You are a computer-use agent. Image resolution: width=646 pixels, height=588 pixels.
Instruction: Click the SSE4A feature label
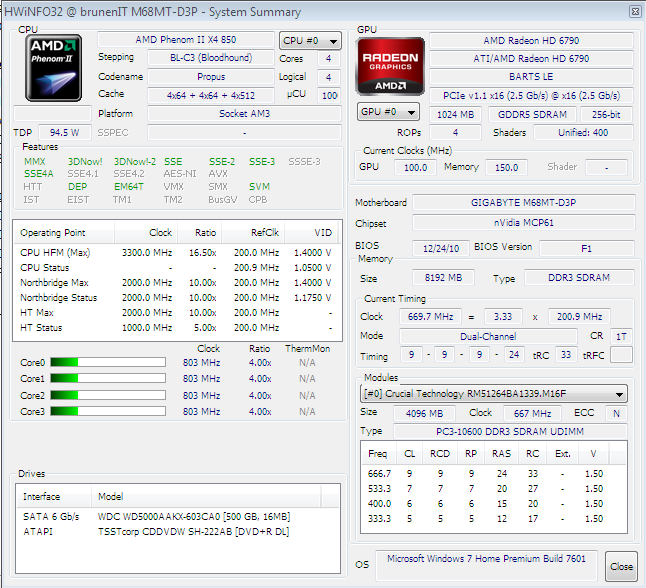point(39,174)
